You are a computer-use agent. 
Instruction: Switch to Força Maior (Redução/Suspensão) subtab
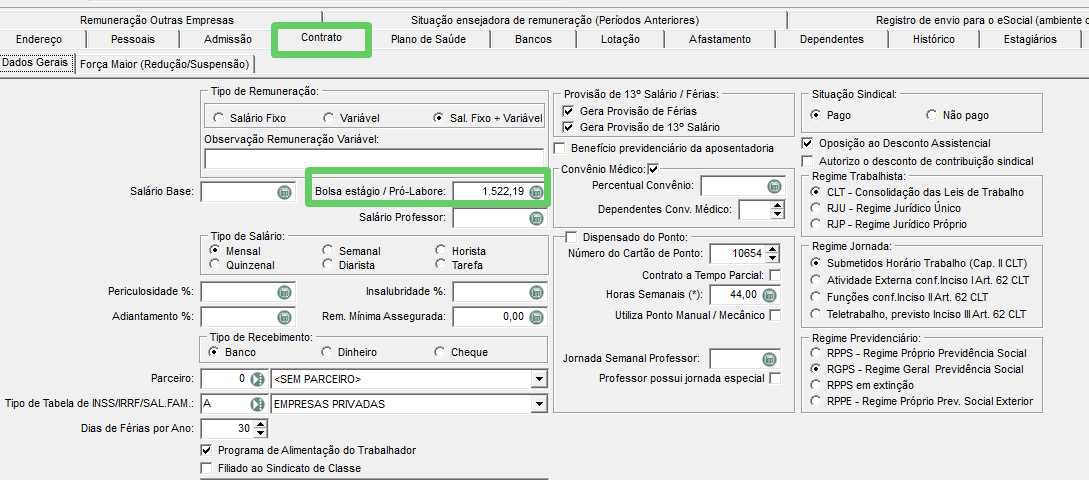[165, 65]
